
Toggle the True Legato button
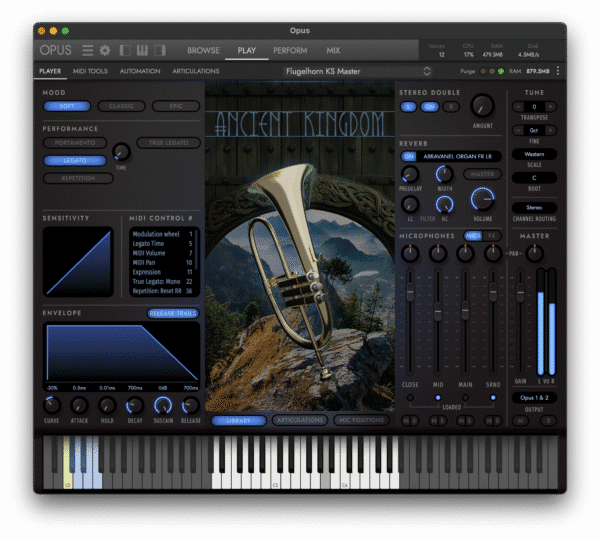[x=169, y=143]
